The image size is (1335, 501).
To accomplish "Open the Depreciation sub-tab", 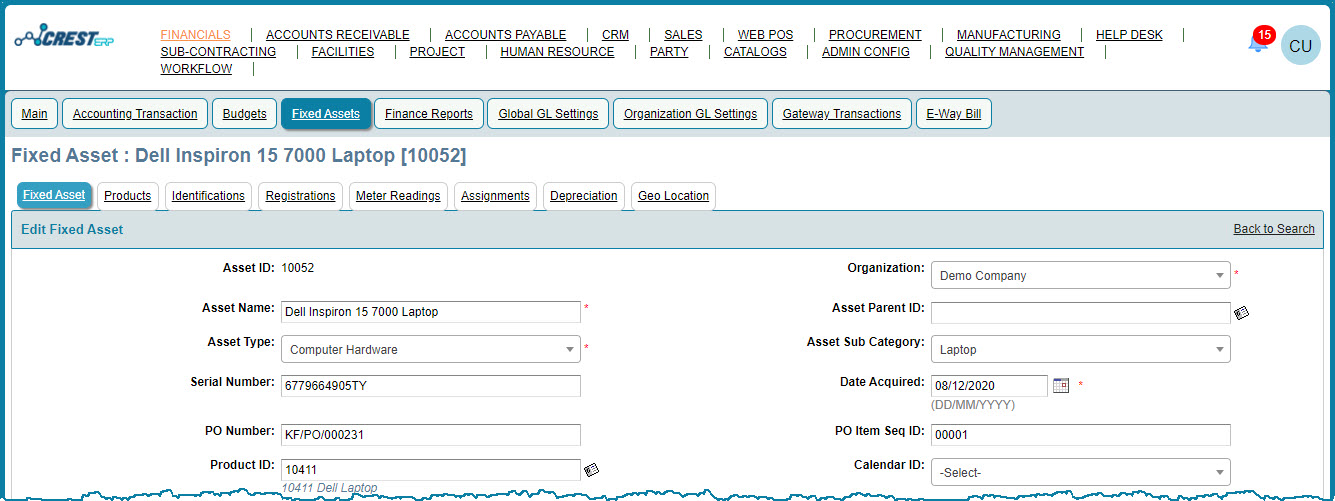I will (x=584, y=196).
